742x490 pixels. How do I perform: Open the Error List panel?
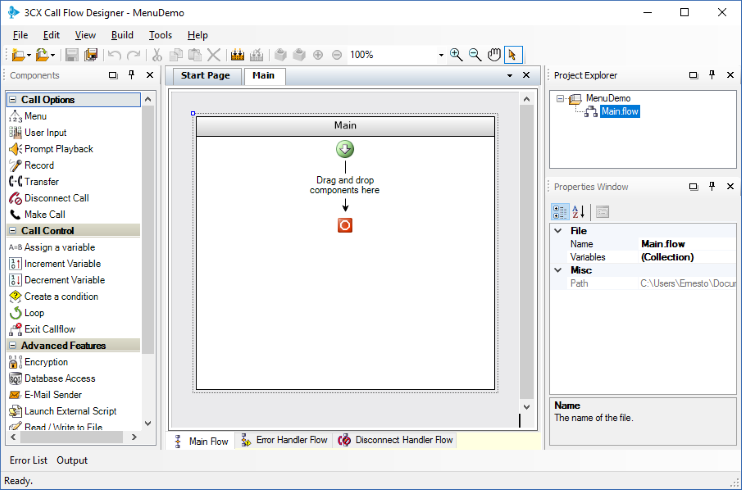click(28, 460)
